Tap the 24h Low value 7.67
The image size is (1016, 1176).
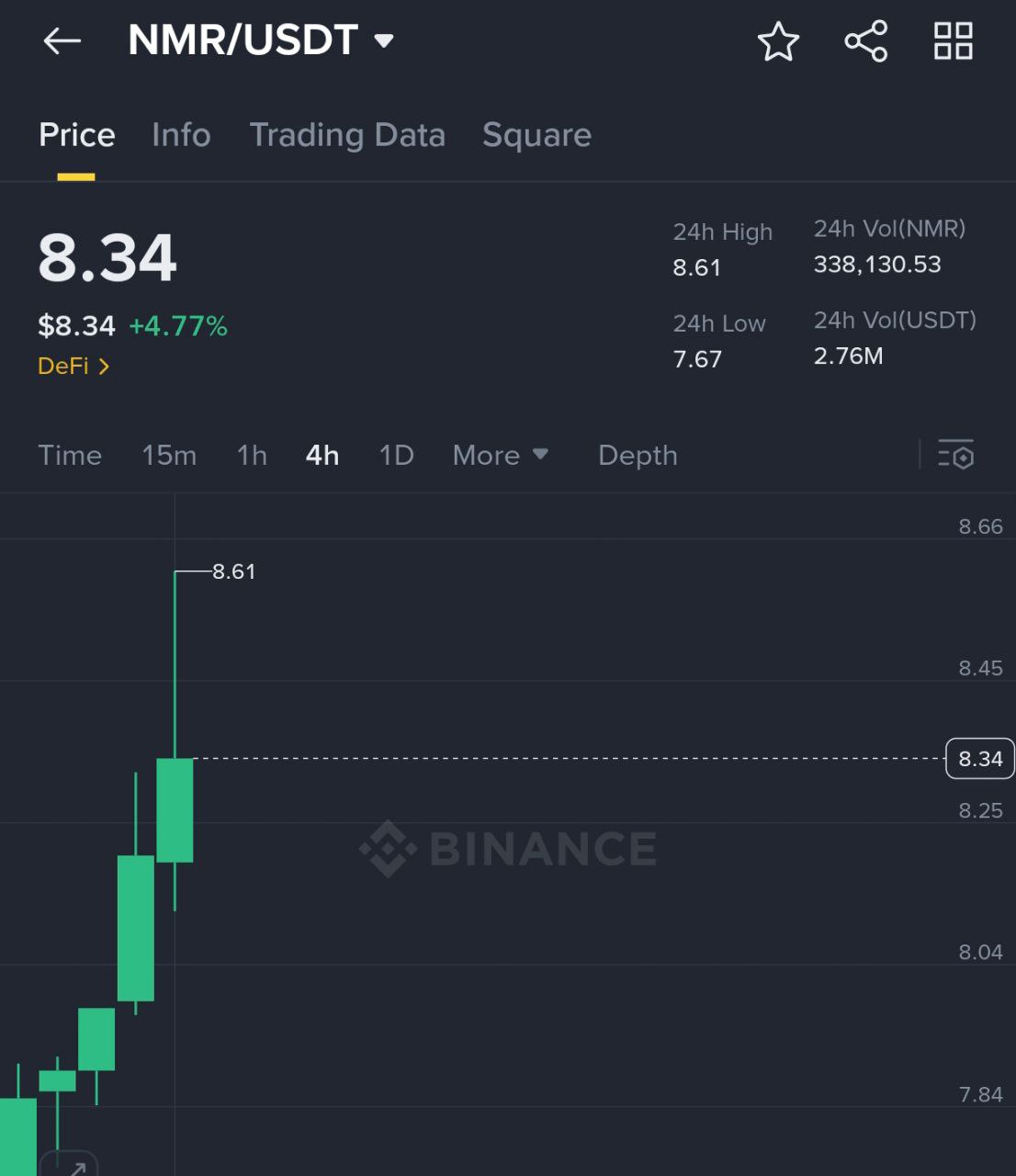(x=697, y=358)
